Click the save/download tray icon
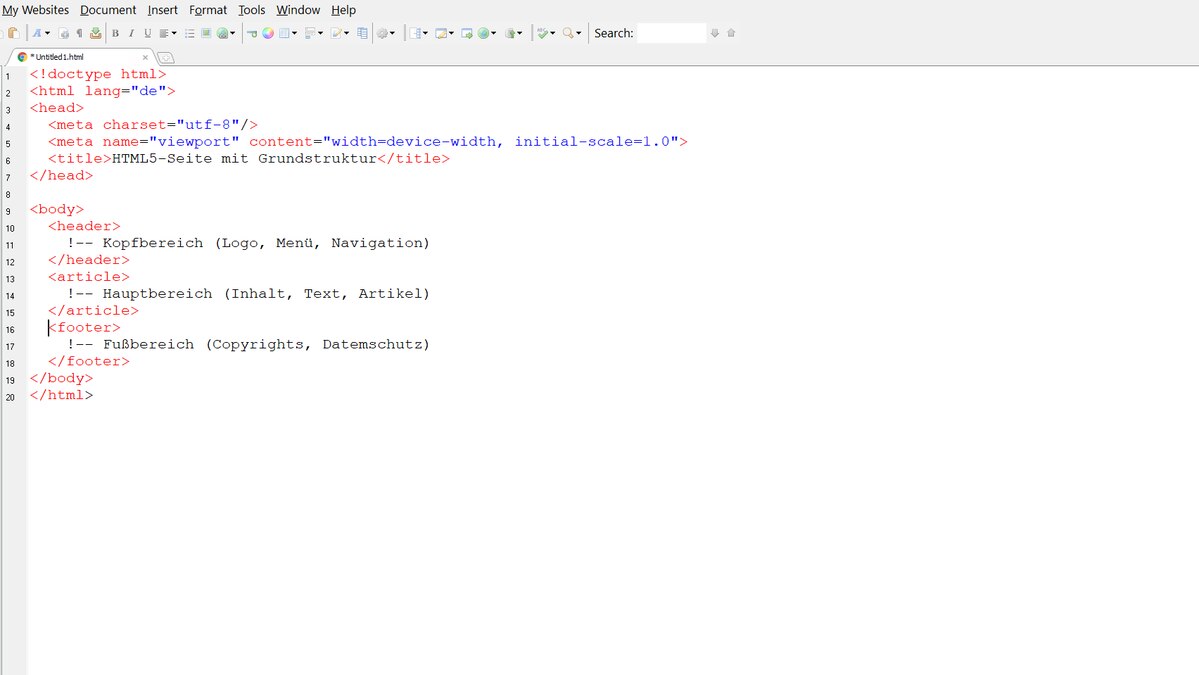 click(x=96, y=33)
